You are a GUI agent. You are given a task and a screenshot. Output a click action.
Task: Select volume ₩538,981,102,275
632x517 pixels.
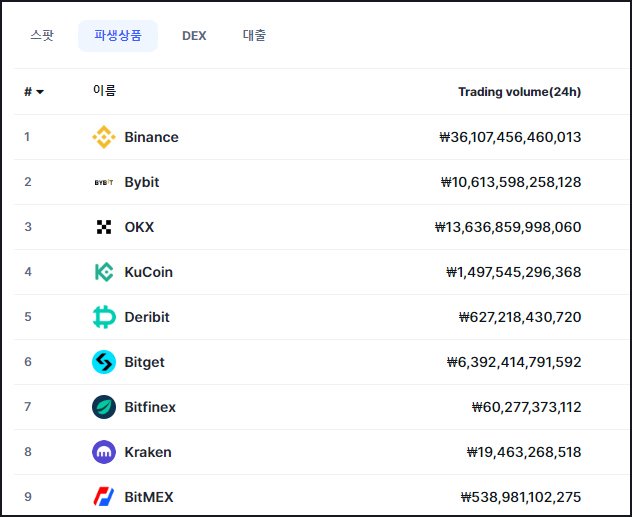coord(521,497)
